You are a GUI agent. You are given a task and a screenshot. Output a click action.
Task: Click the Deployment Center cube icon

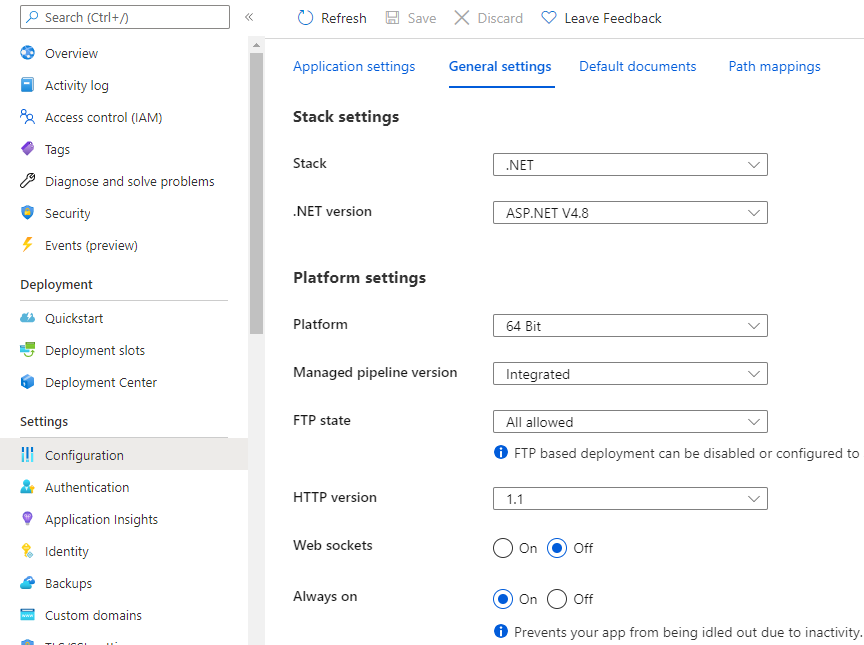pos(28,382)
